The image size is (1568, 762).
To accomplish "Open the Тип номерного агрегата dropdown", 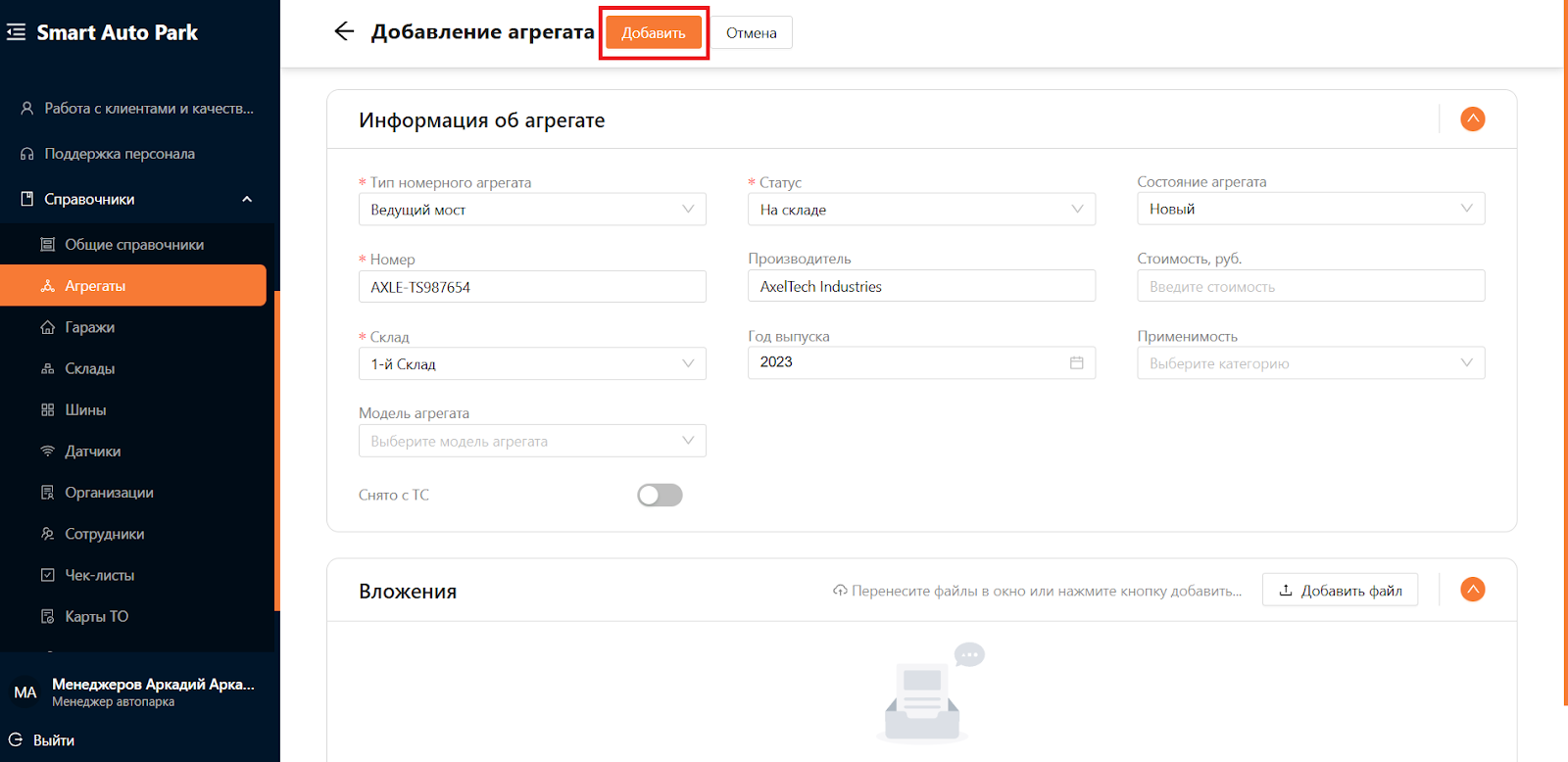I will click(x=532, y=210).
